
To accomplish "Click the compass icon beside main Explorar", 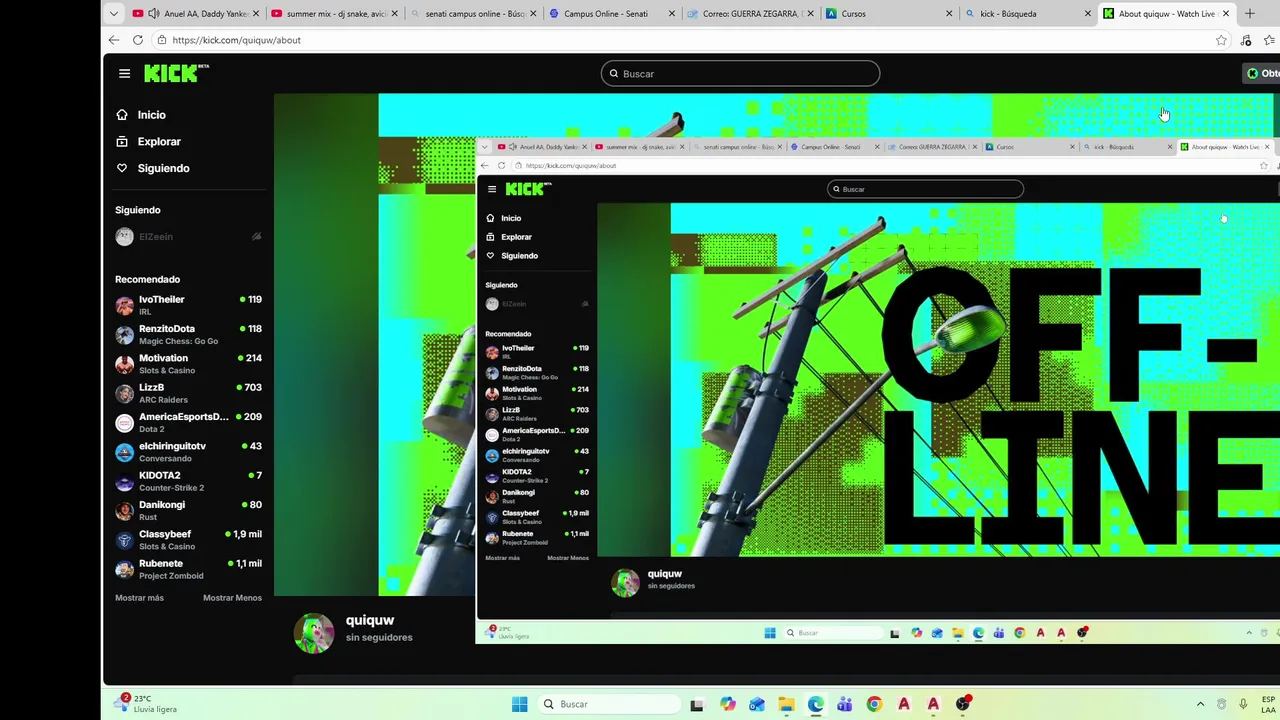I will 122,142.
